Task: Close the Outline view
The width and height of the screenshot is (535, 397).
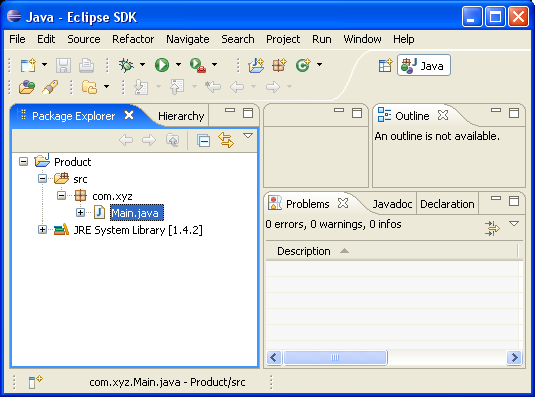Action: (x=443, y=115)
